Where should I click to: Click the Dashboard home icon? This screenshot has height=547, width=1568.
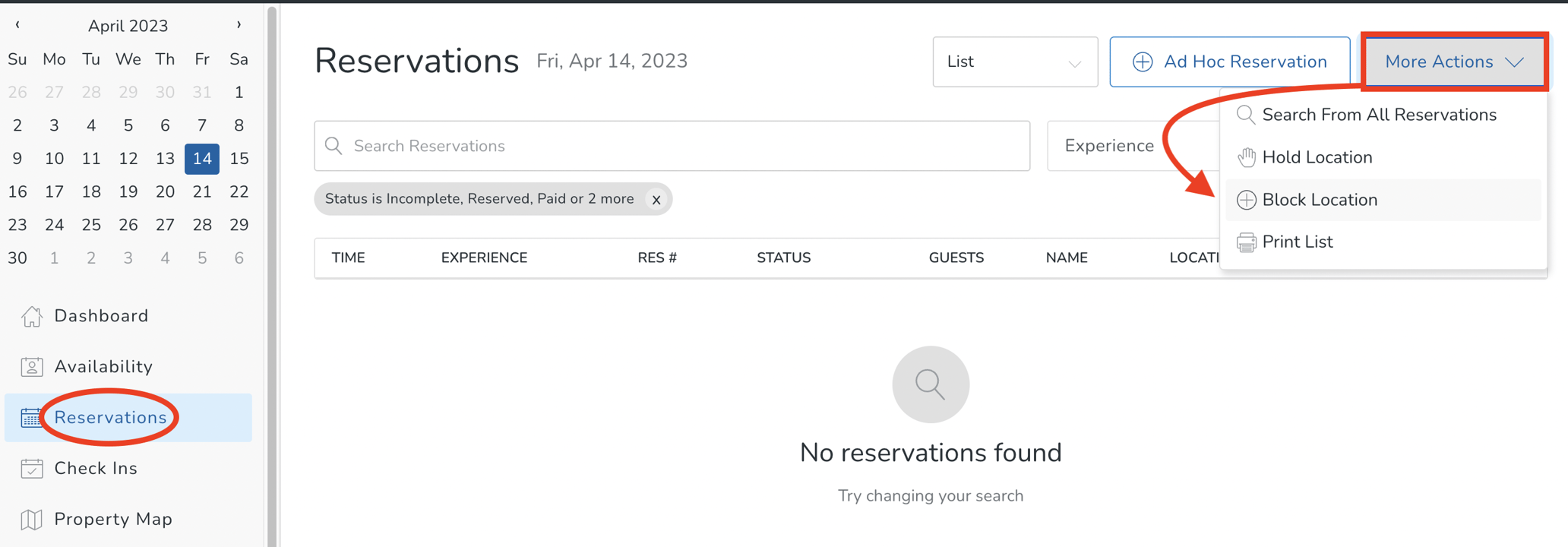(31, 316)
